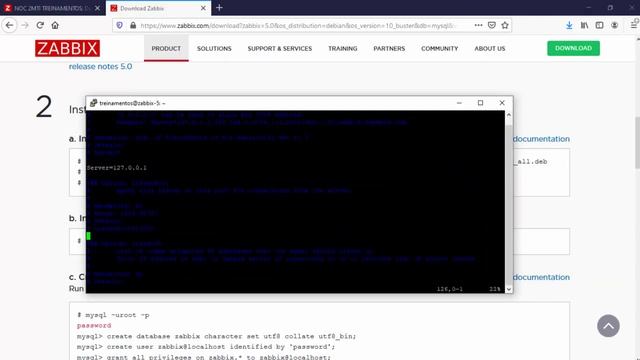Open the PRODUCT menu
Image resolution: width=640 pixels, height=360 pixels.
(x=166, y=49)
